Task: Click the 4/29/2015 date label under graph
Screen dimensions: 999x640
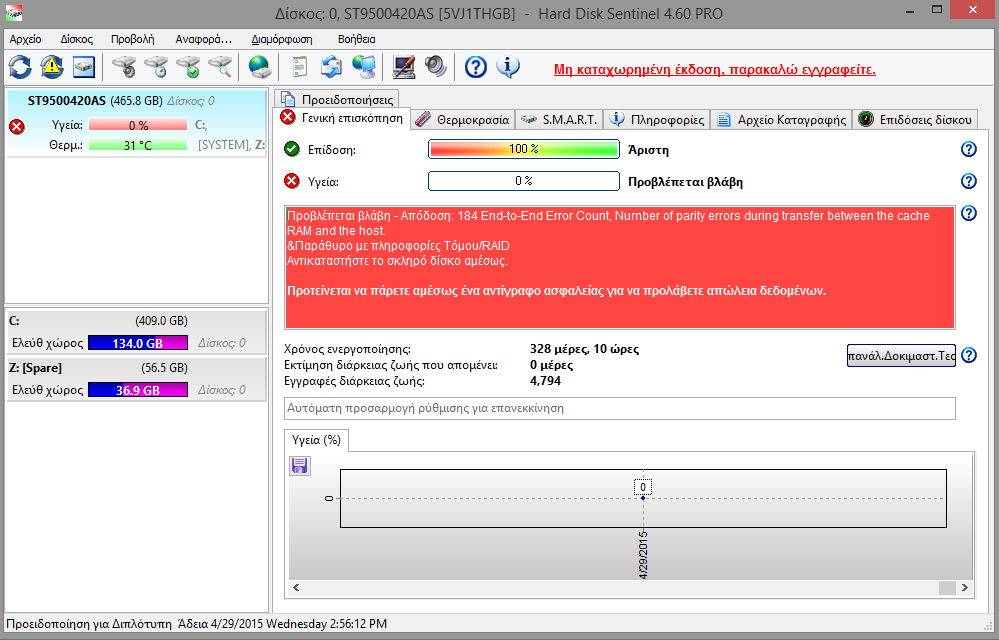Action: pos(643,555)
